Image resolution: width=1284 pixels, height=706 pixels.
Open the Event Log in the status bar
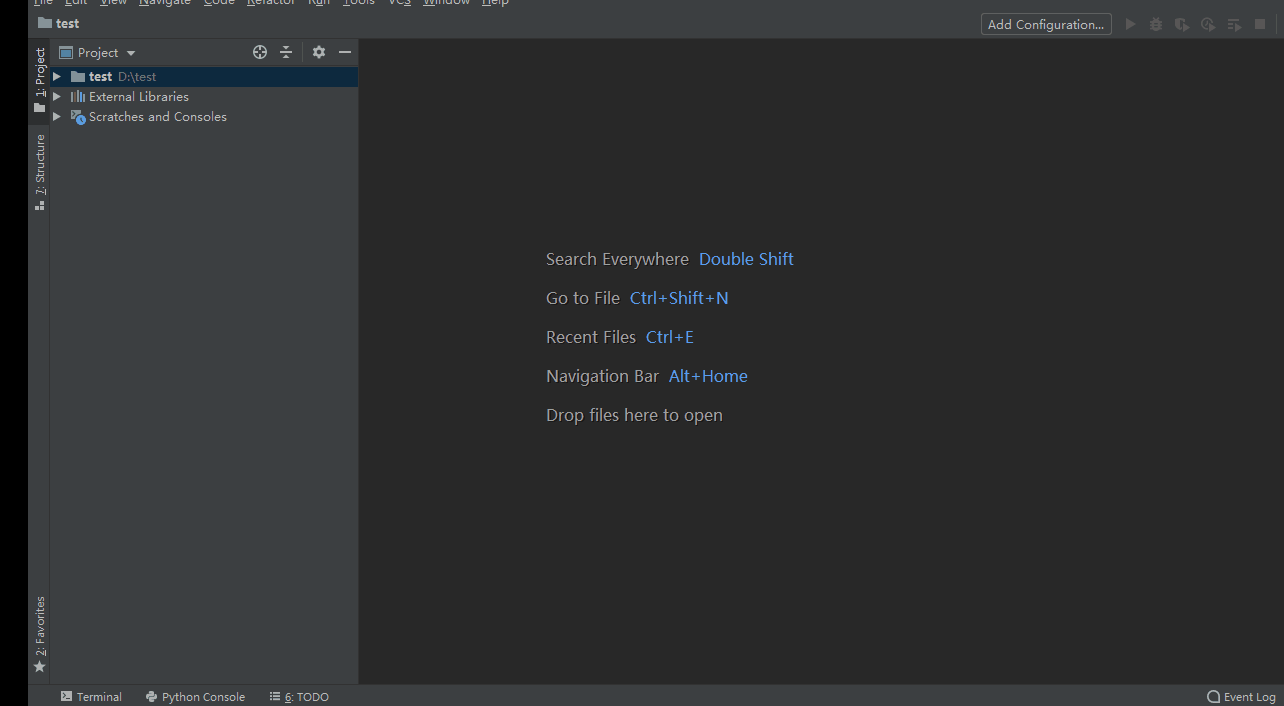point(1242,697)
